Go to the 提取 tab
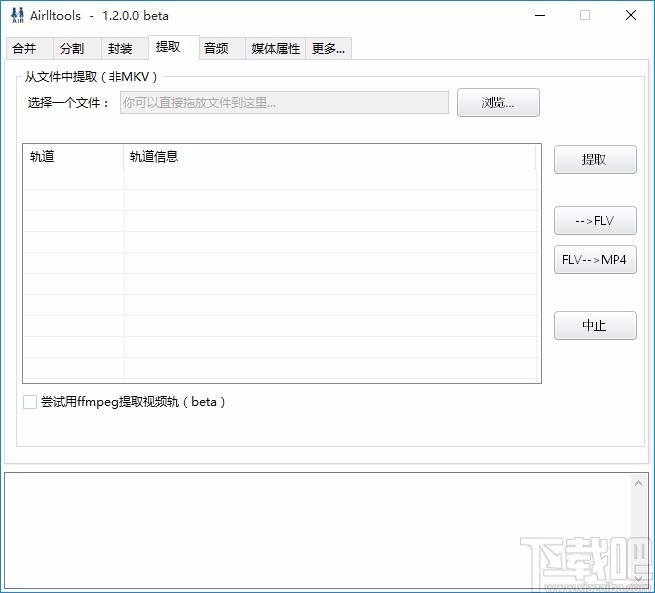This screenshot has height=593, width=655. [x=173, y=47]
